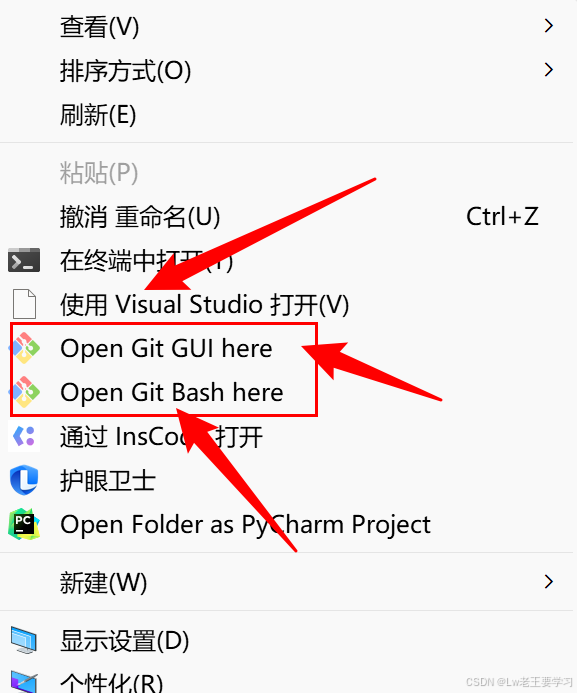Select Open Git GUI here
The width and height of the screenshot is (577, 693).
point(287,348)
